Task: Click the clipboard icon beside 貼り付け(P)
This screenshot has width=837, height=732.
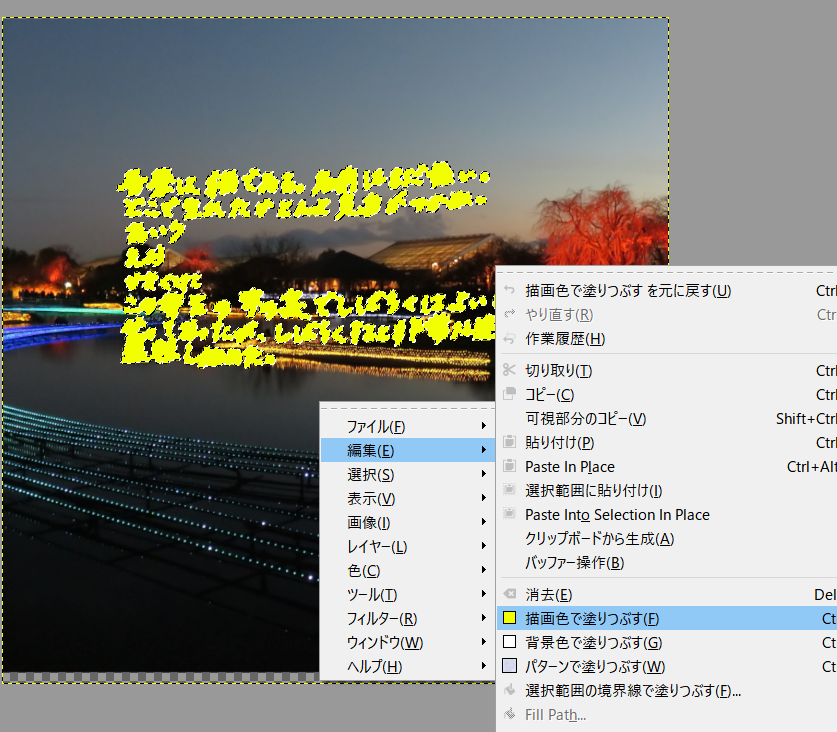Action: coord(510,442)
